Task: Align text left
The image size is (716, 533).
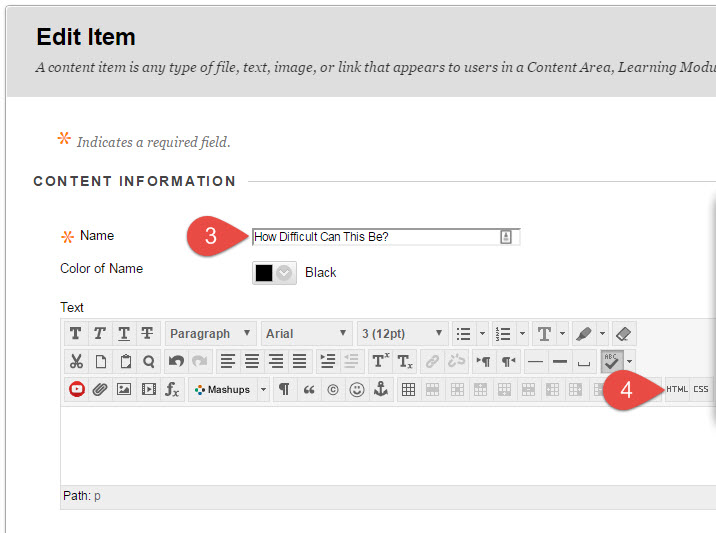Action: click(228, 362)
